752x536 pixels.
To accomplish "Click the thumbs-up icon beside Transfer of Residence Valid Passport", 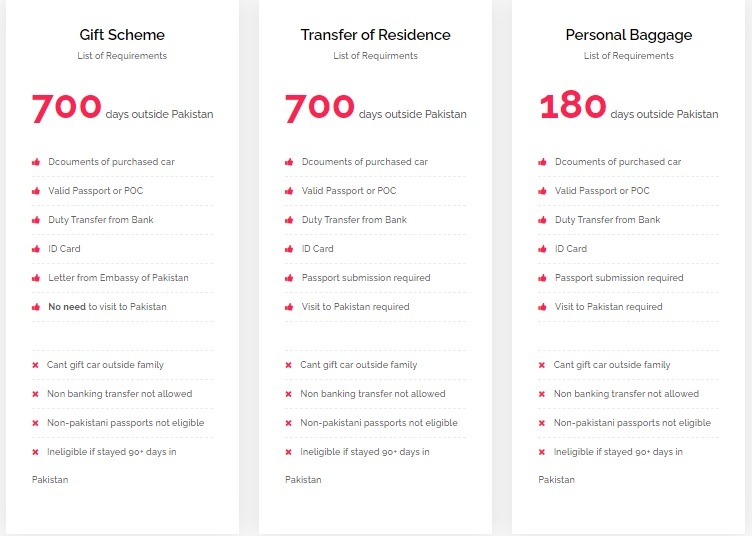I will point(289,191).
